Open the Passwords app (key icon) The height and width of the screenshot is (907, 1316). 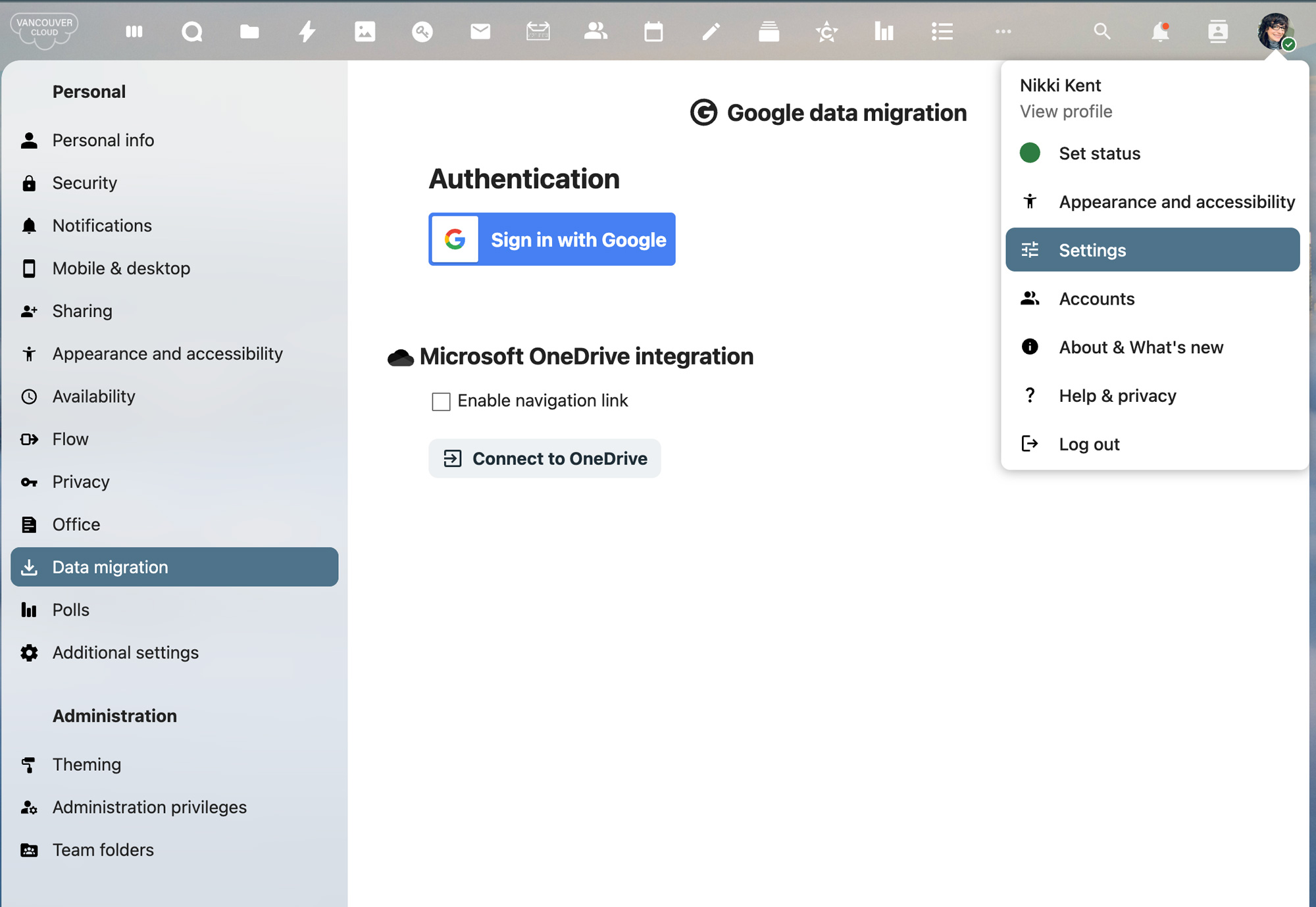click(x=422, y=31)
